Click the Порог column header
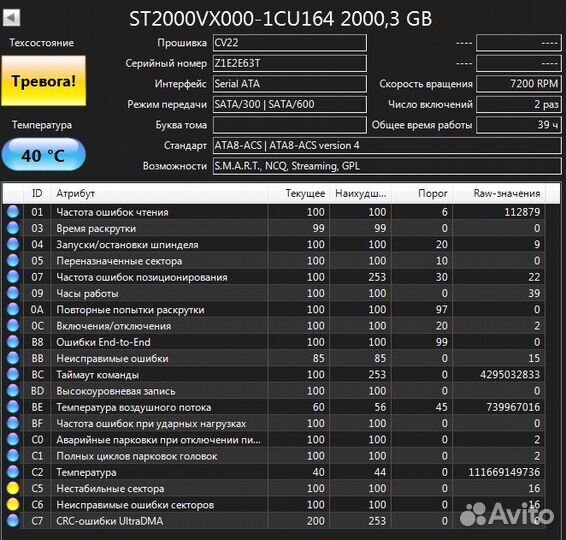566x540 pixels. tap(422, 193)
